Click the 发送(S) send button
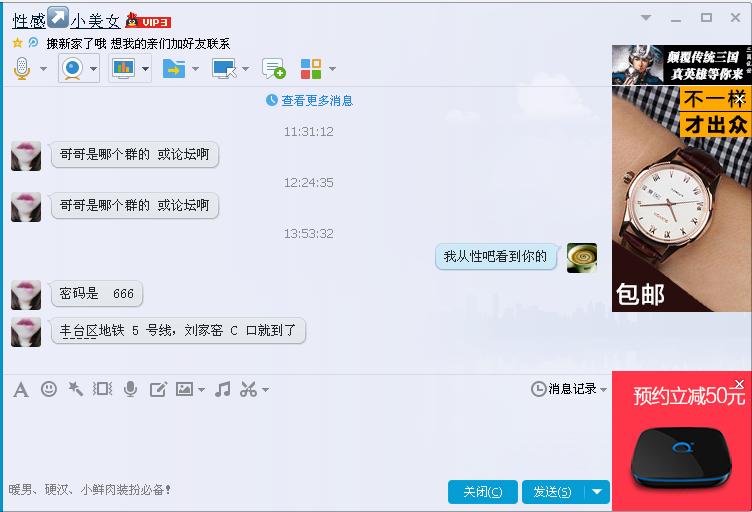 (553, 492)
